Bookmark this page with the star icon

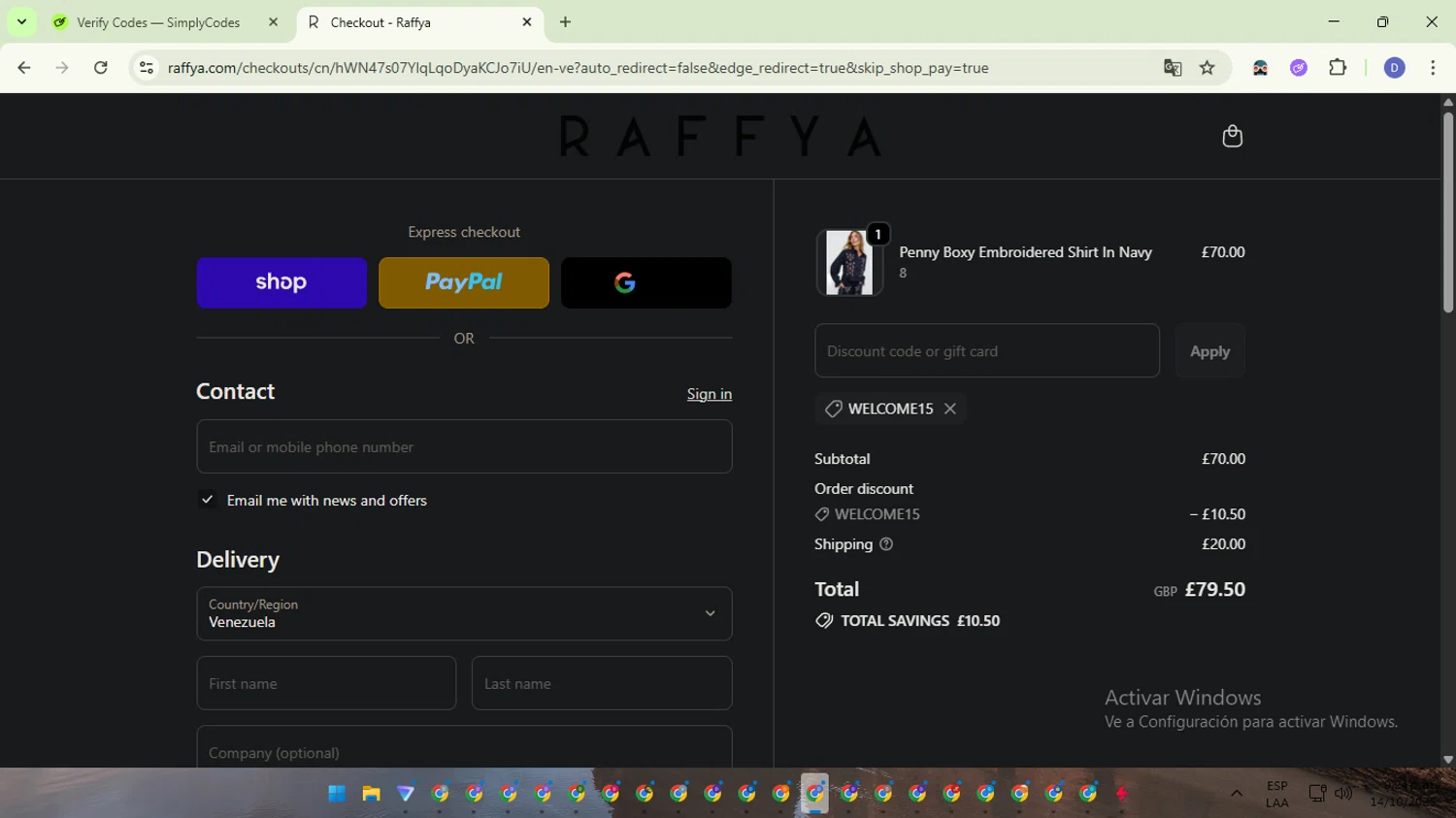tap(1208, 68)
